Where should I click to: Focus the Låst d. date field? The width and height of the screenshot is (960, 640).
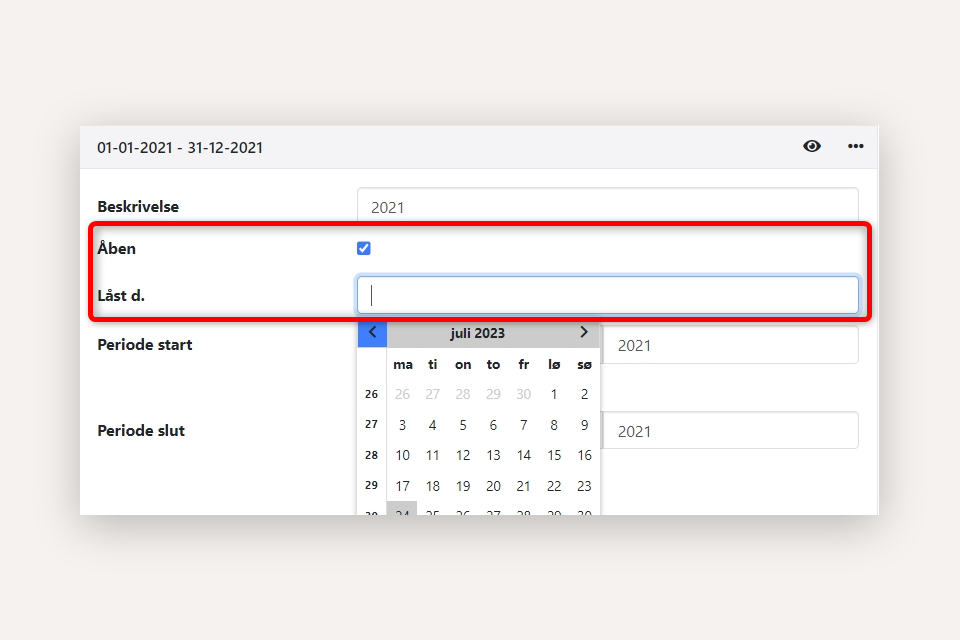pos(607,295)
